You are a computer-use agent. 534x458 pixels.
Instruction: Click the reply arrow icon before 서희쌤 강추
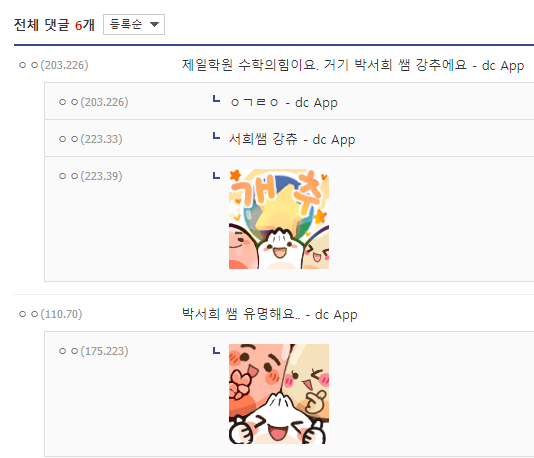point(216,136)
